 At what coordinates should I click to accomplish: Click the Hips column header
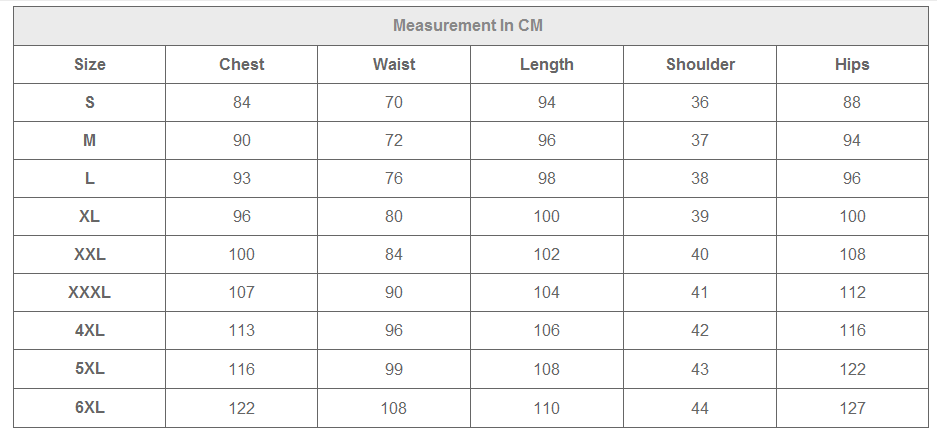point(852,64)
